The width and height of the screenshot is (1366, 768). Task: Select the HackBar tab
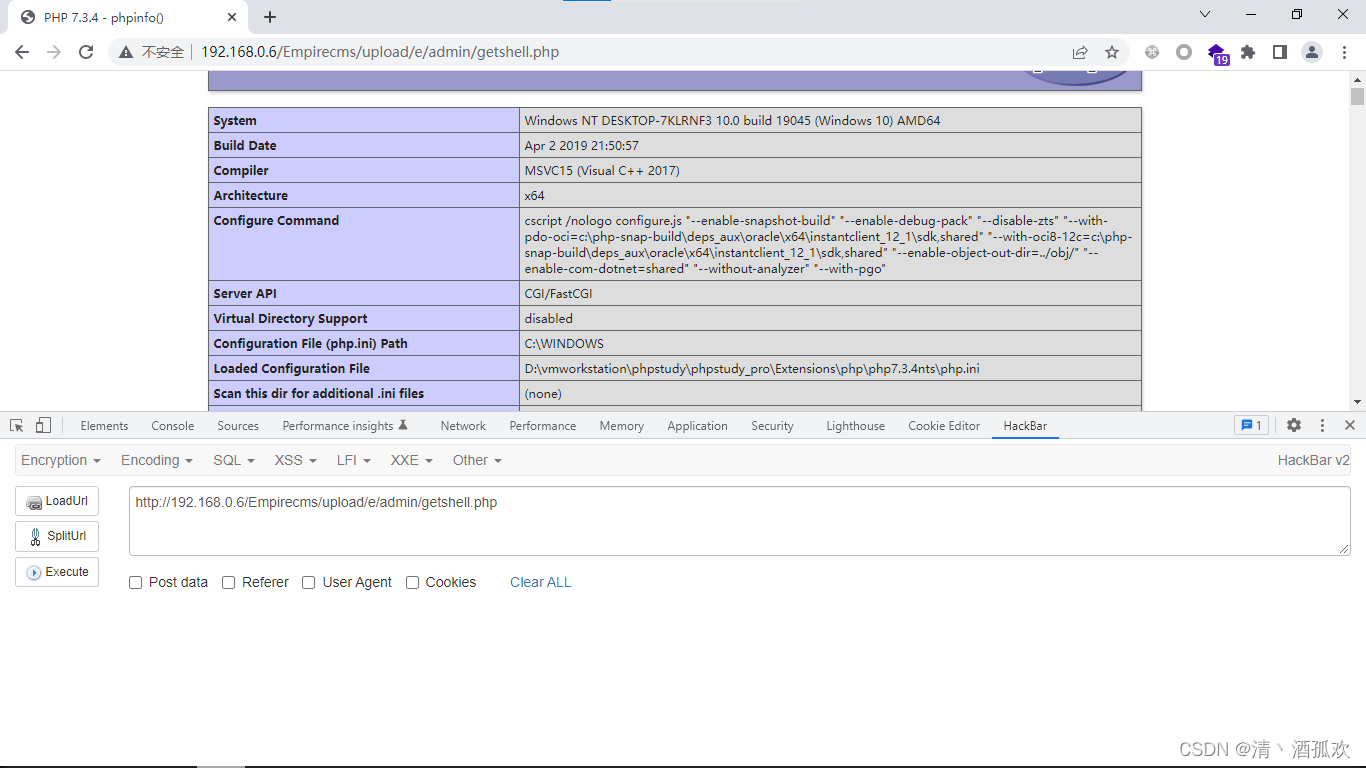1025,426
